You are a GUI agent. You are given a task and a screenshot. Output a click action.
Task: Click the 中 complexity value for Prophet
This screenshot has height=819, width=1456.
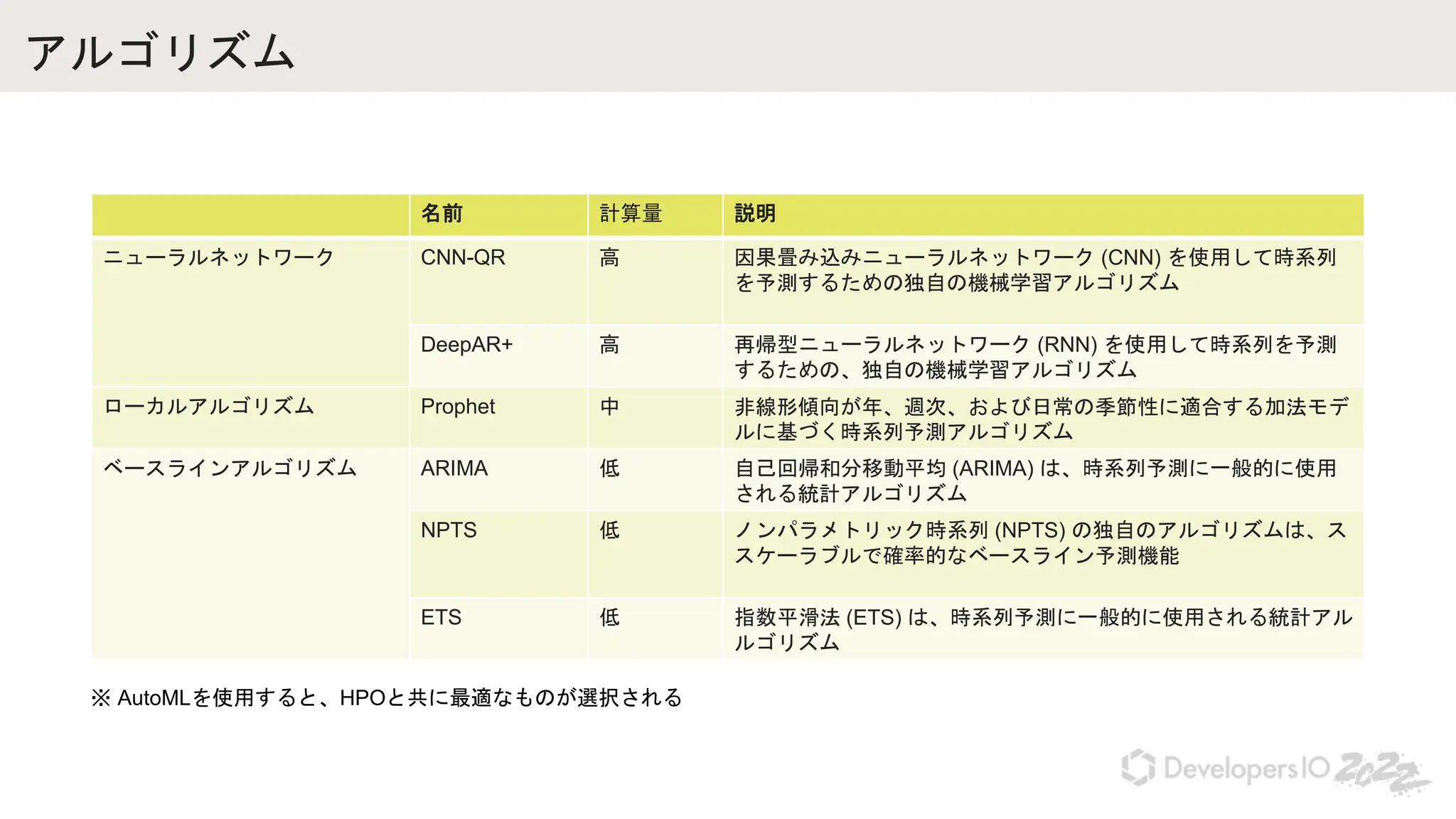(x=609, y=407)
